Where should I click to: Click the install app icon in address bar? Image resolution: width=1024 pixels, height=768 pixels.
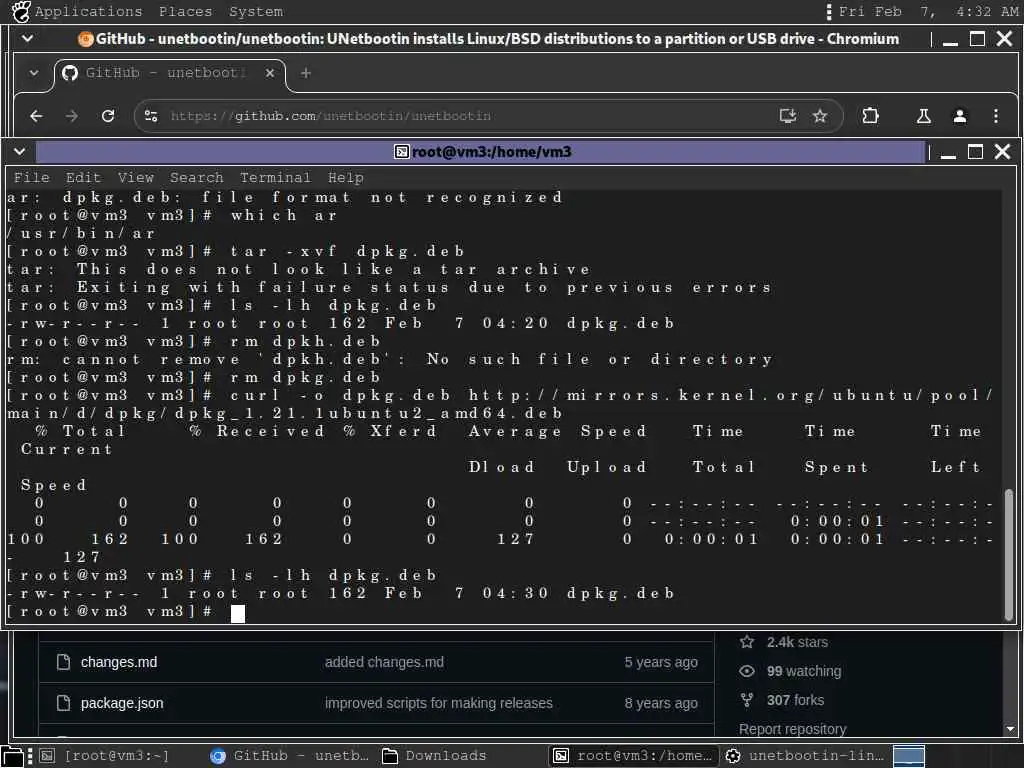788,116
